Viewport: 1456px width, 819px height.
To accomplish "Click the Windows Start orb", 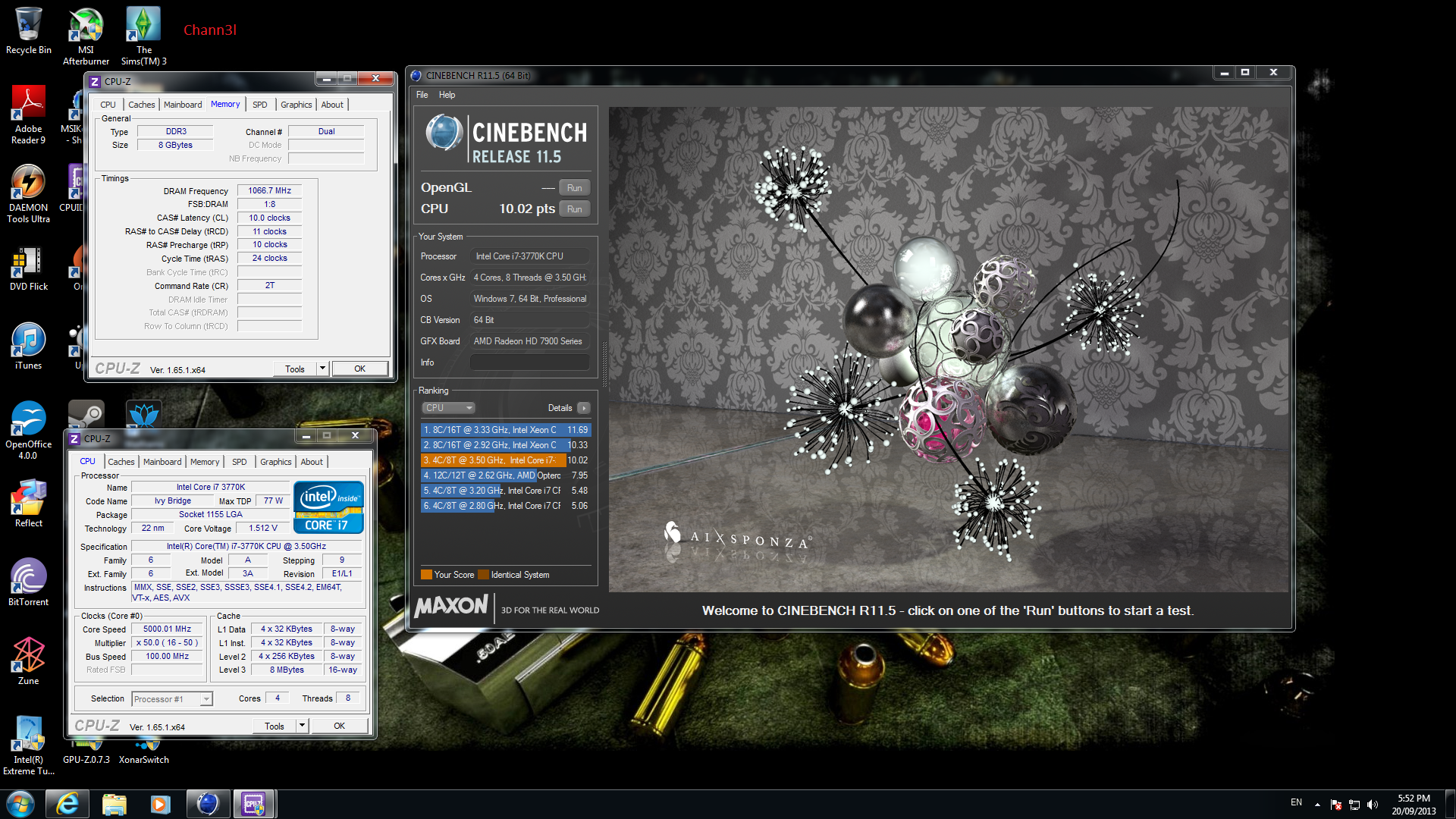I will click(x=20, y=804).
